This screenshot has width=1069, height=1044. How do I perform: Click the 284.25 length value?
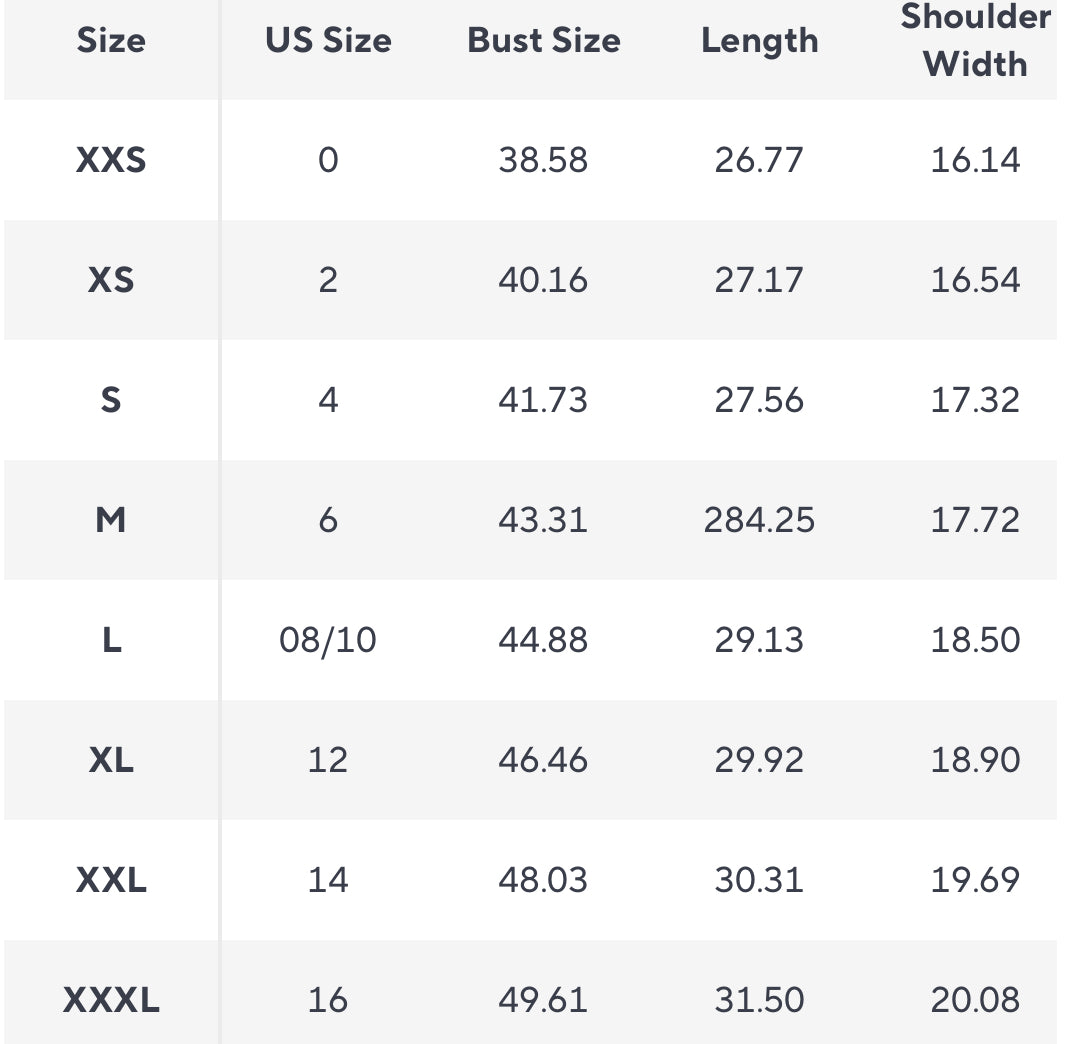(x=759, y=520)
